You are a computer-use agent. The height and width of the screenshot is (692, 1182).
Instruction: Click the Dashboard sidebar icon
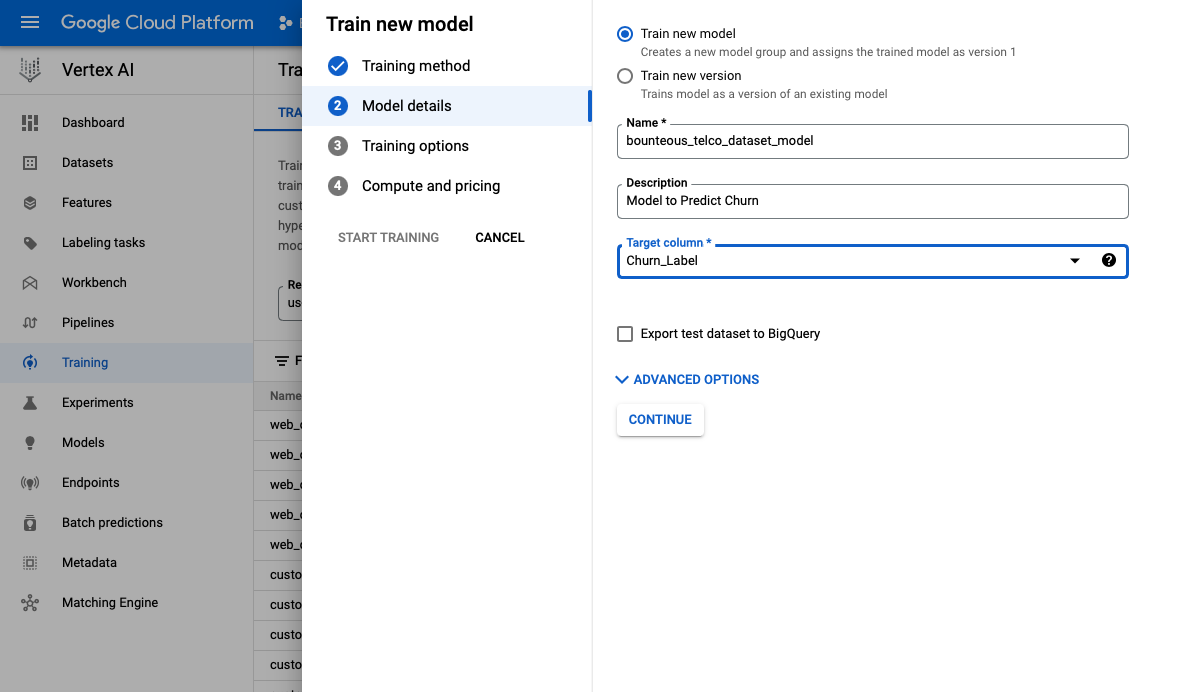pyautogui.click(x=30, y=123)
